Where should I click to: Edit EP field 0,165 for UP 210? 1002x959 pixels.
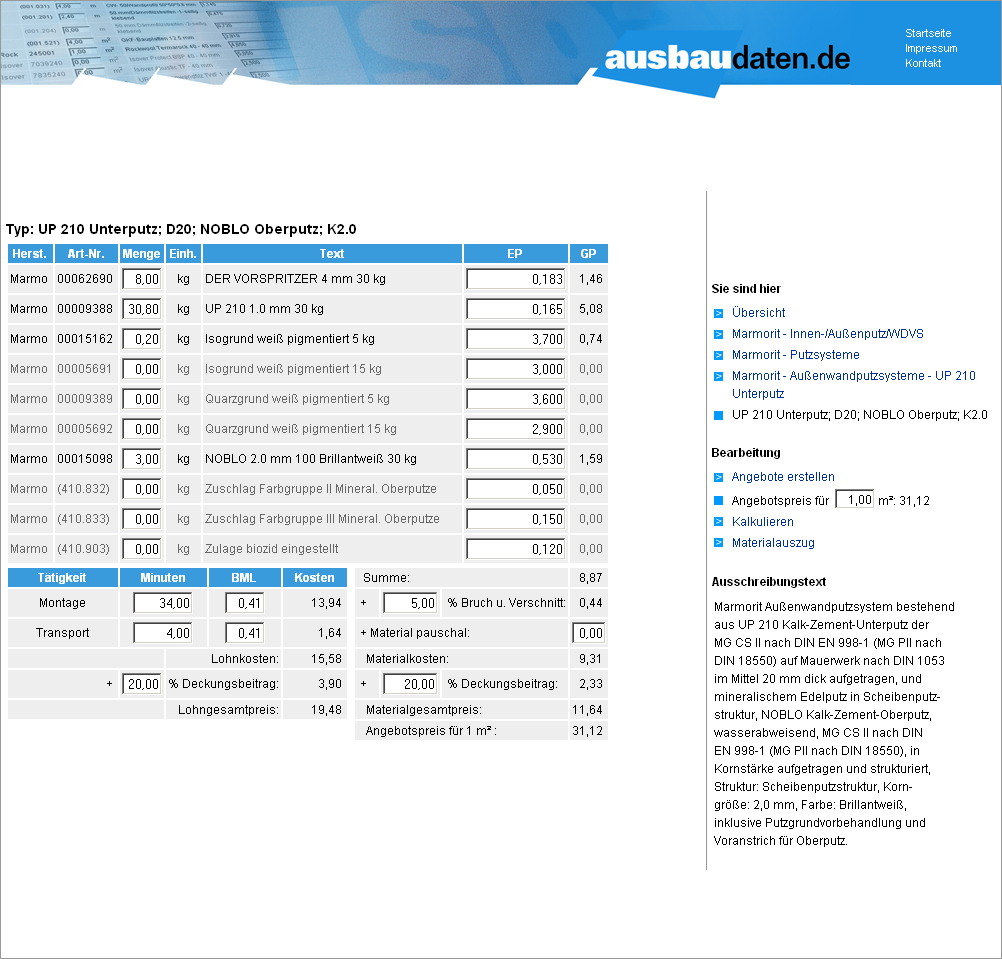pyautogui.click(x=516, y=309)
